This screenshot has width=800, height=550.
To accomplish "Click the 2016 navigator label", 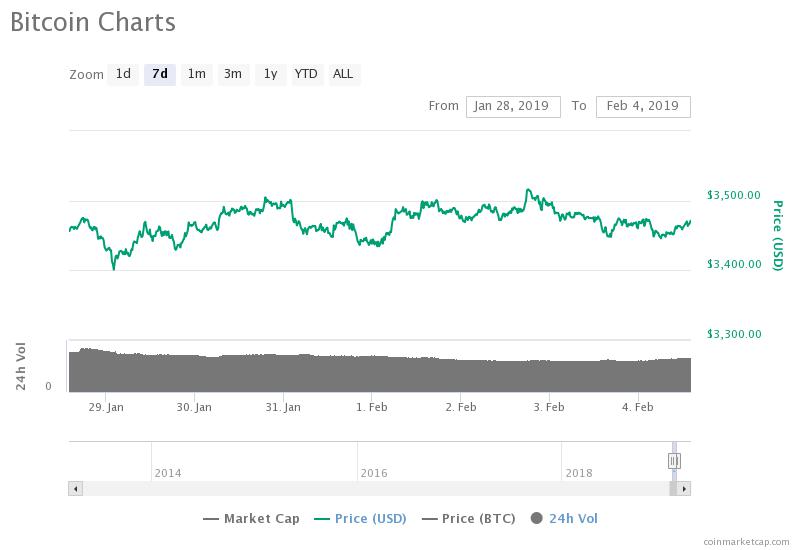I will click(x=374, y=473).
